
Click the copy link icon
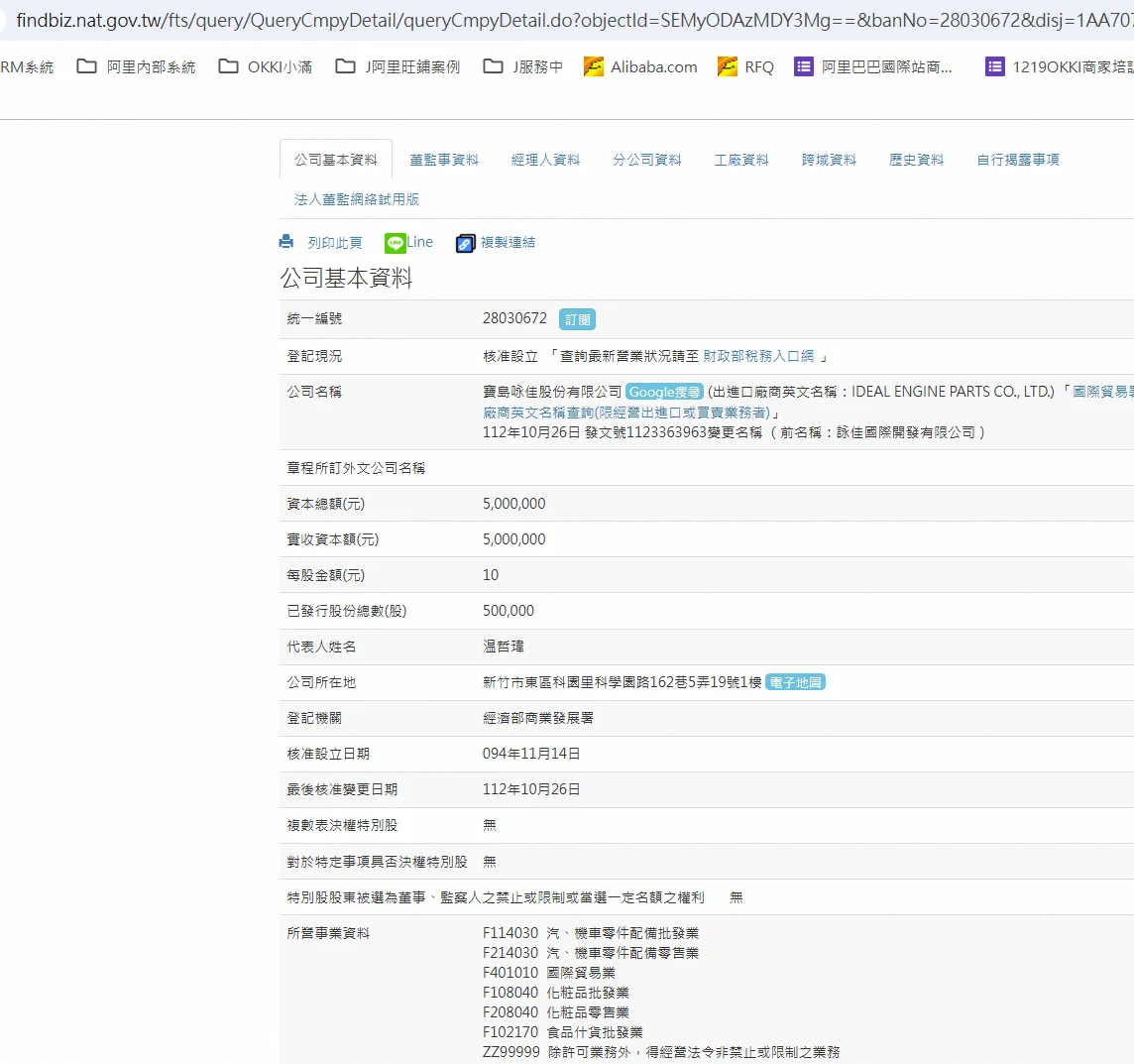(x=465, y=243)
